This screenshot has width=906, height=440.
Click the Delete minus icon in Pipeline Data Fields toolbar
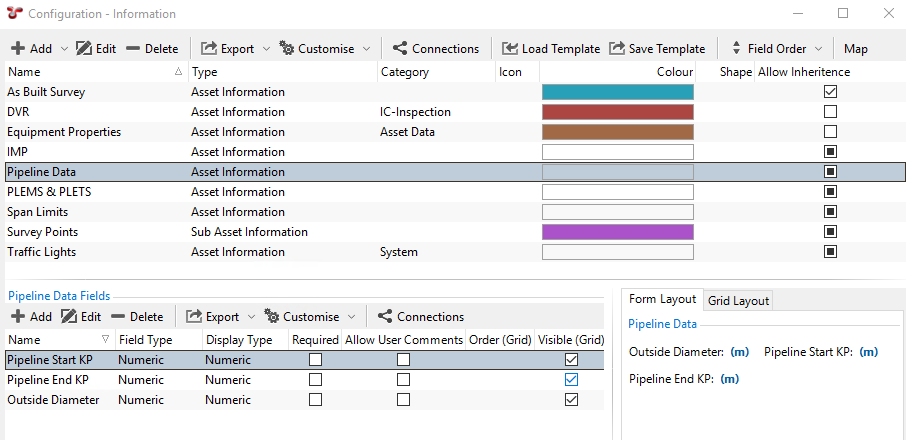click(x=118, y=316)
